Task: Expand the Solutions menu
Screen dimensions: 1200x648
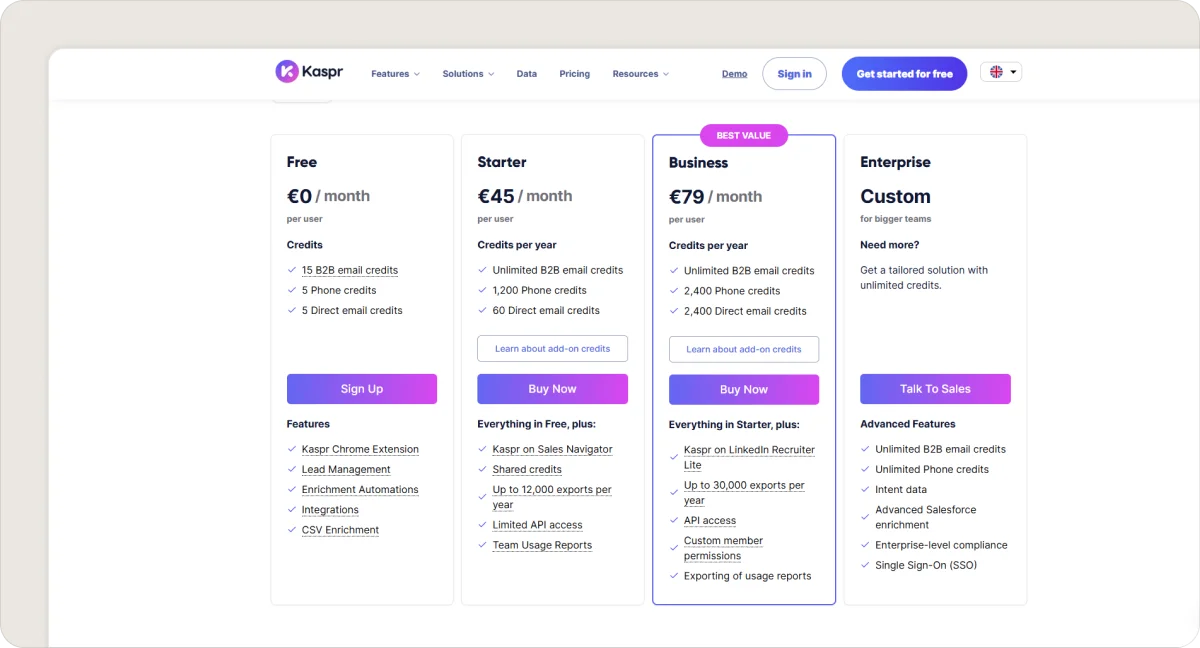Action: [468, 74]
